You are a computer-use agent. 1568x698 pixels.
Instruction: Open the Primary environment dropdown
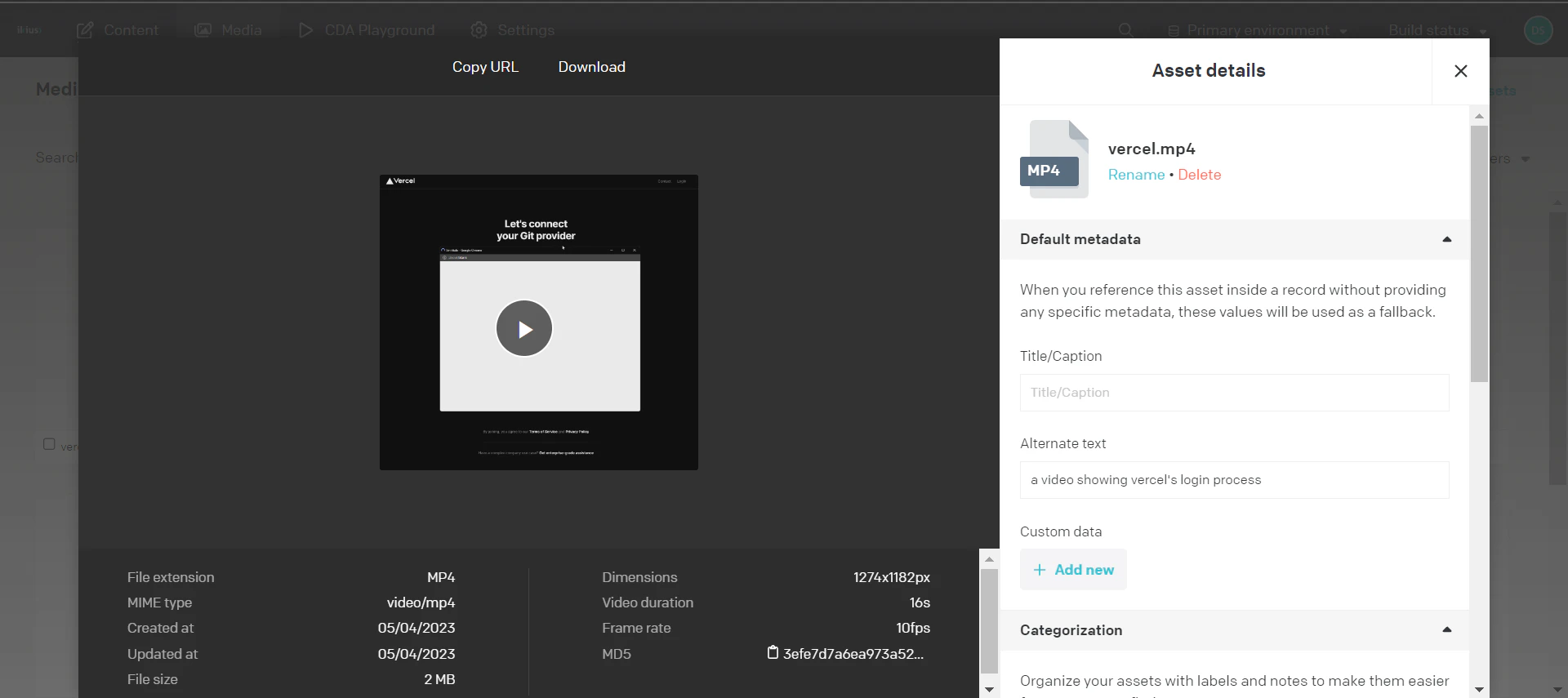click(x=1258, y=30)
